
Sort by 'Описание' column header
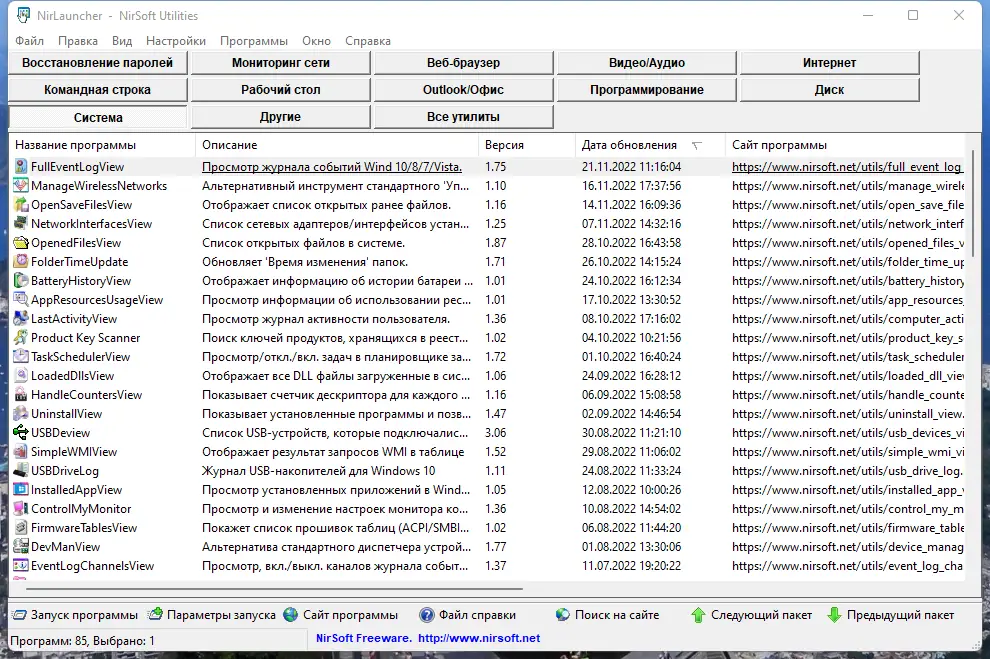tap(337, 145)
